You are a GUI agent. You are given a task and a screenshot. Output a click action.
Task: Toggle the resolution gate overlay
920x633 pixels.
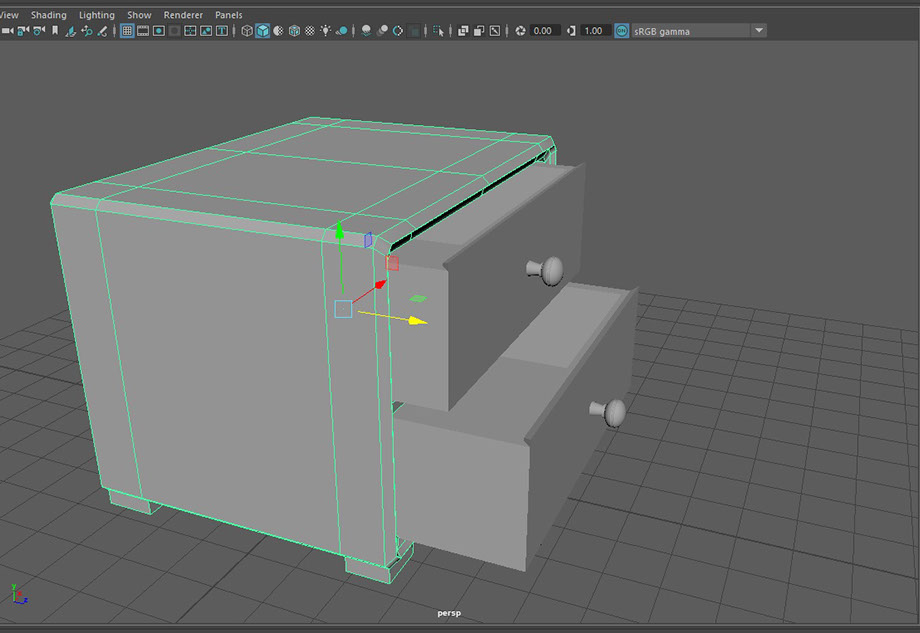[x=158, y=31]
